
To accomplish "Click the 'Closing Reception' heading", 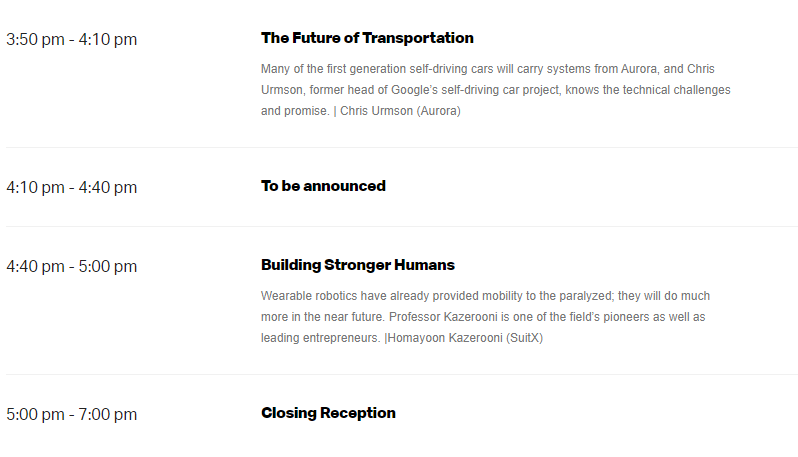I will point(328,413).
